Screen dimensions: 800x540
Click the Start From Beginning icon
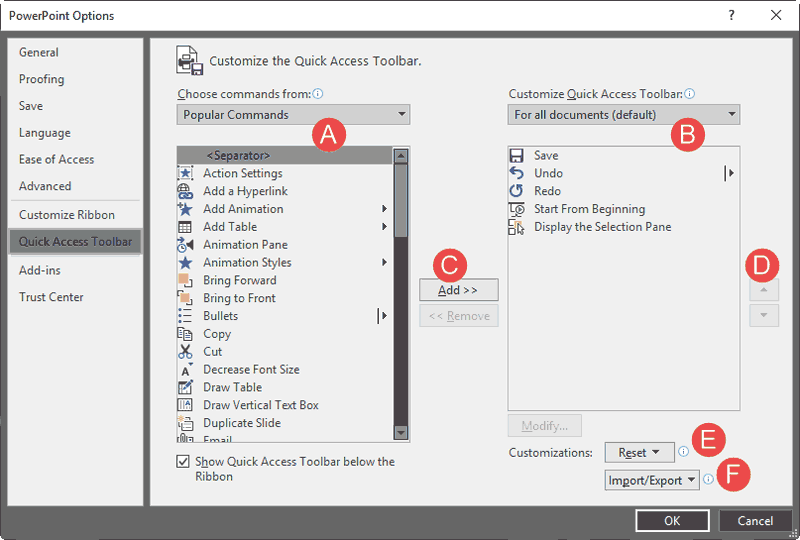(x=516, y=209)
